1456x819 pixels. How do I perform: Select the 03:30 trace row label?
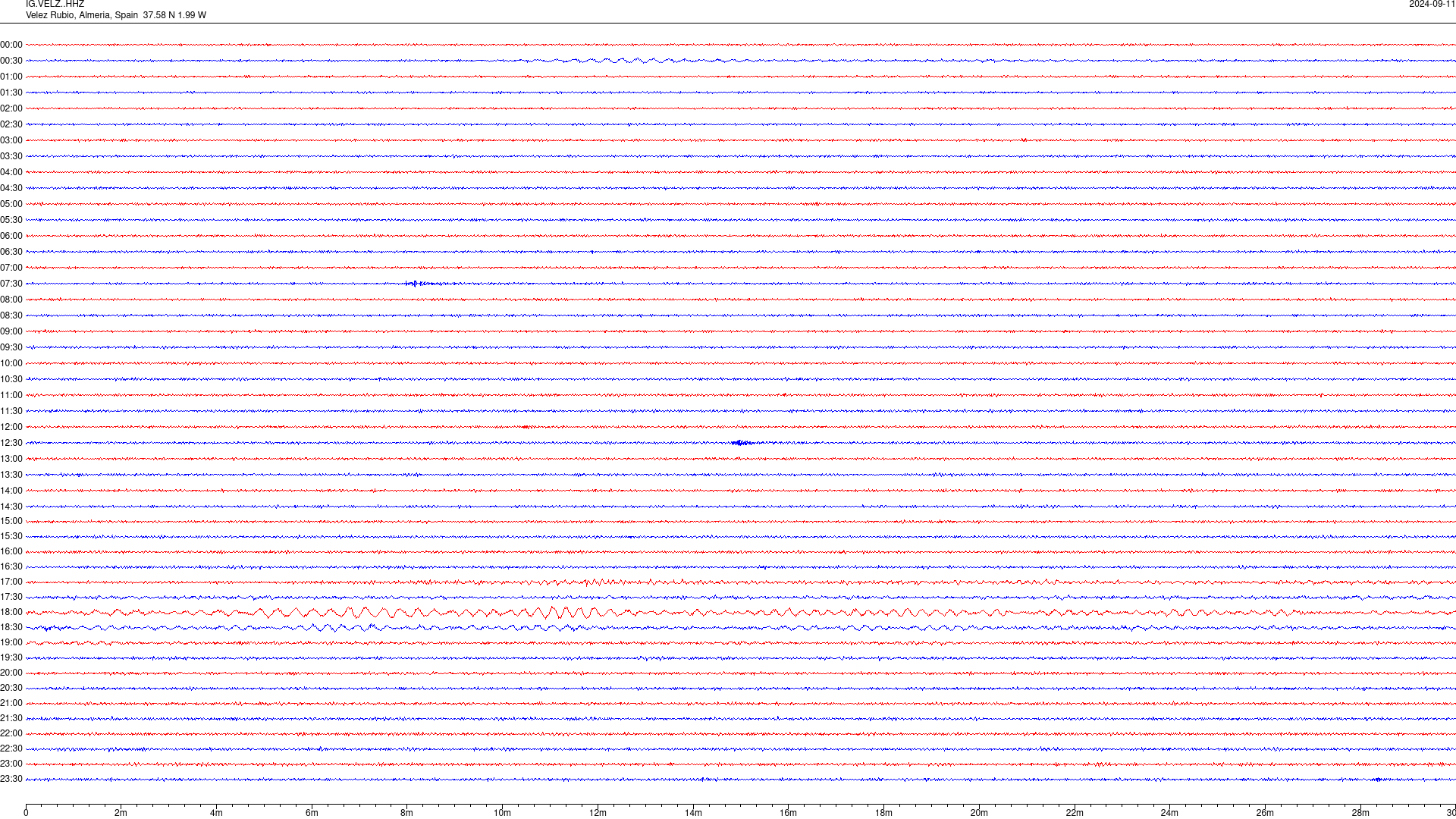coord(11,156)
